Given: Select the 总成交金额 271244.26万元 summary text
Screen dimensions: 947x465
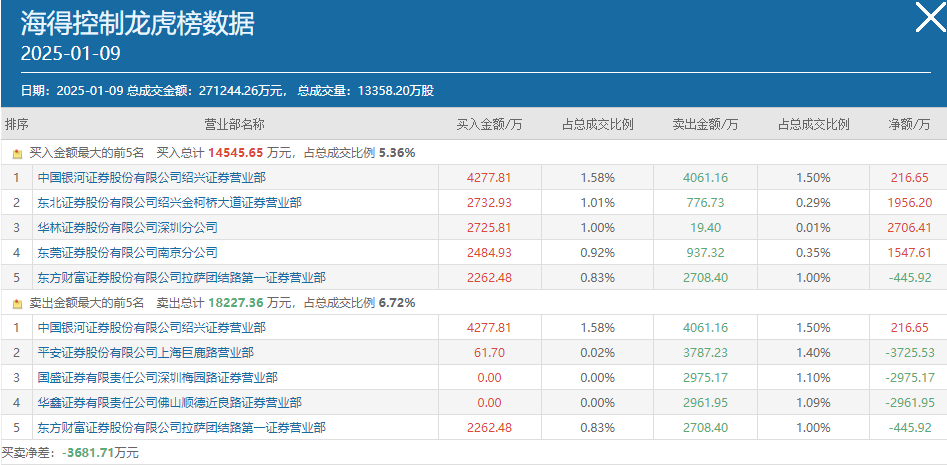Looking at the screenshot, I should coord(205,91).
